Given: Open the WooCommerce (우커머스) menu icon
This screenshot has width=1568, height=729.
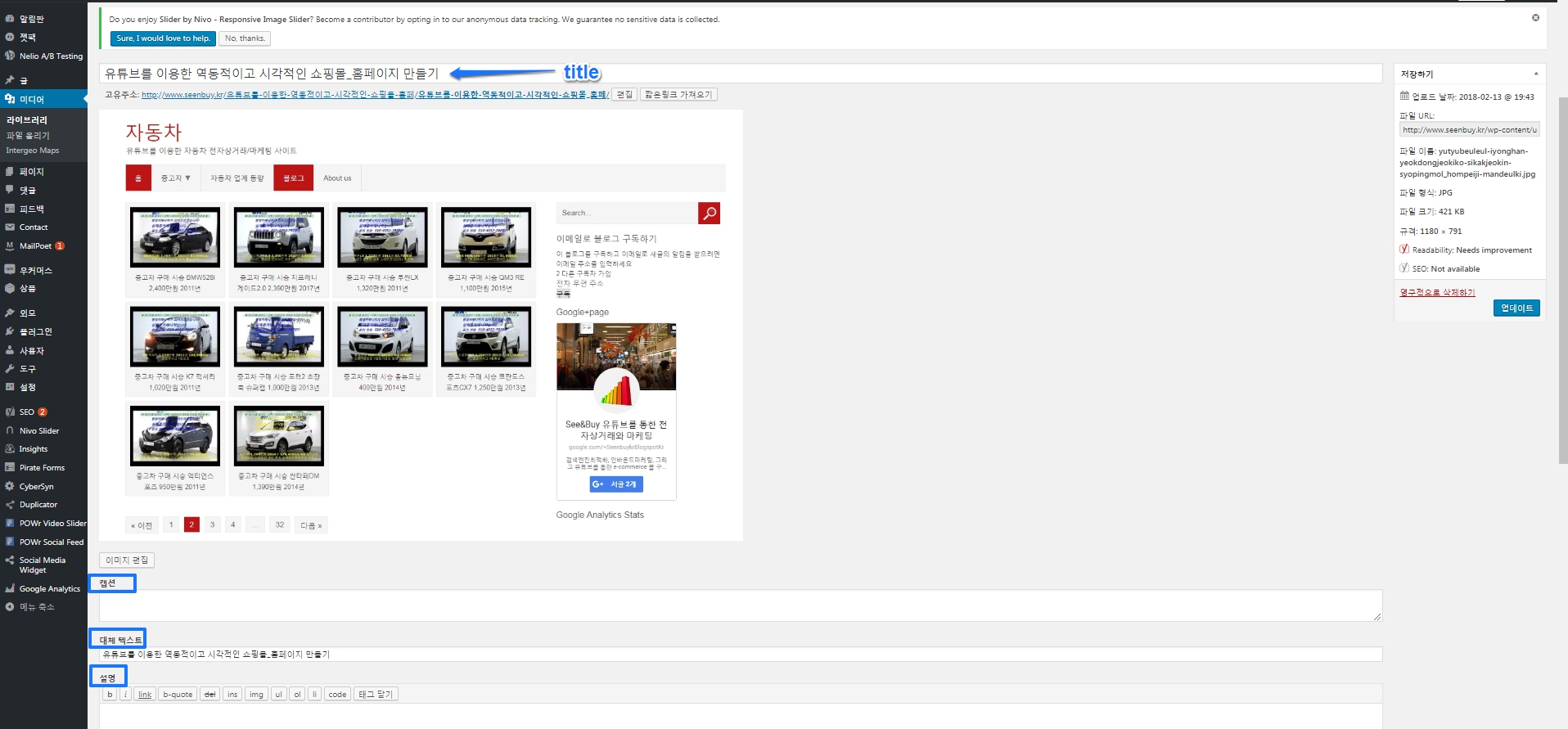Looking at the screenshot, I should click(x=10, y=269).
